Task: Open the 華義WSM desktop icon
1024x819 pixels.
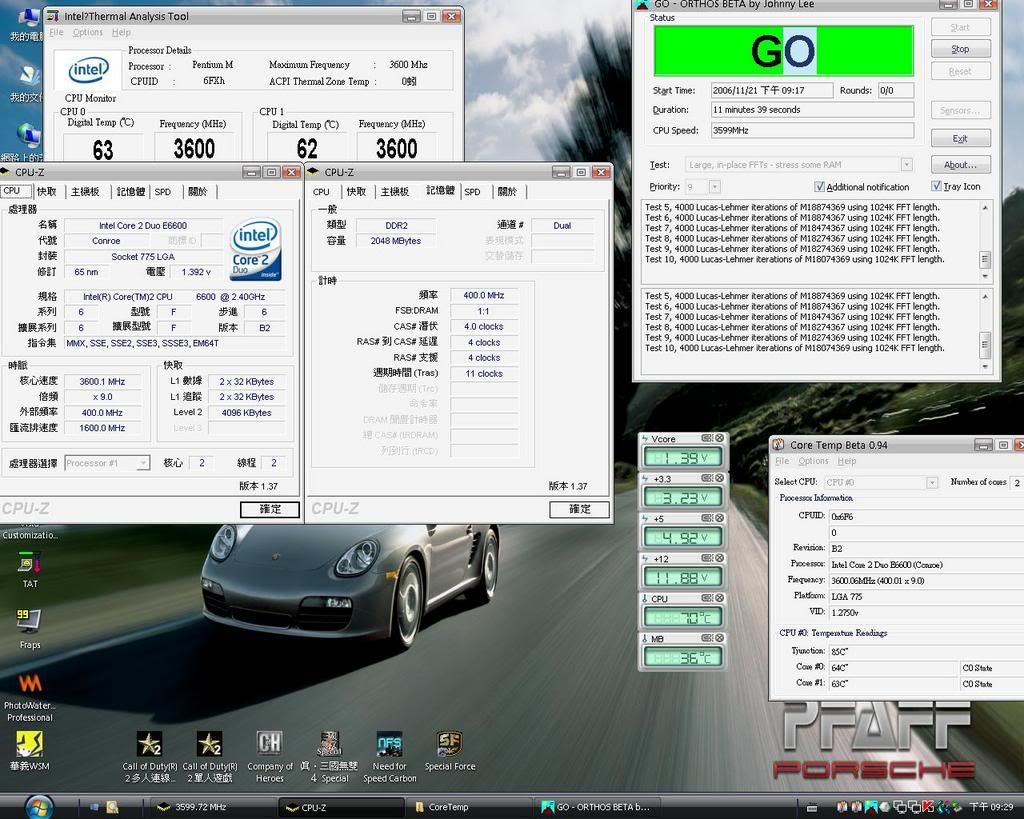Action: tap(30, 750)
